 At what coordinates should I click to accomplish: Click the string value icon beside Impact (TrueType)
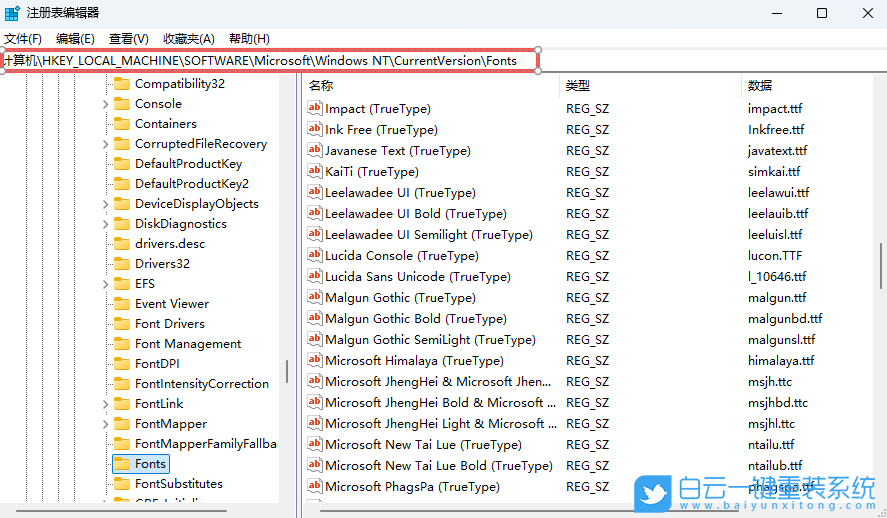click(314, 109)
